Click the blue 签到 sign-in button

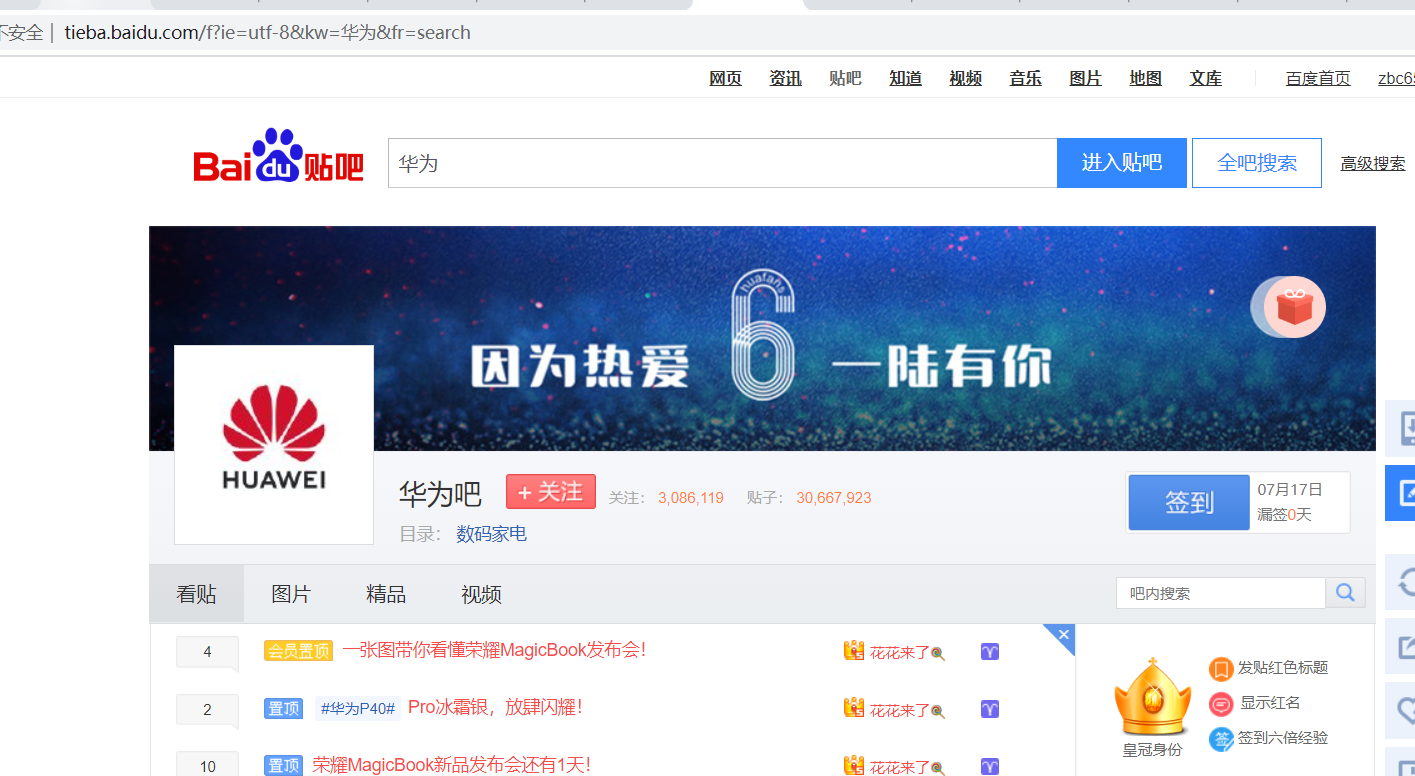pyautogui.click(x=1189, y=502)
